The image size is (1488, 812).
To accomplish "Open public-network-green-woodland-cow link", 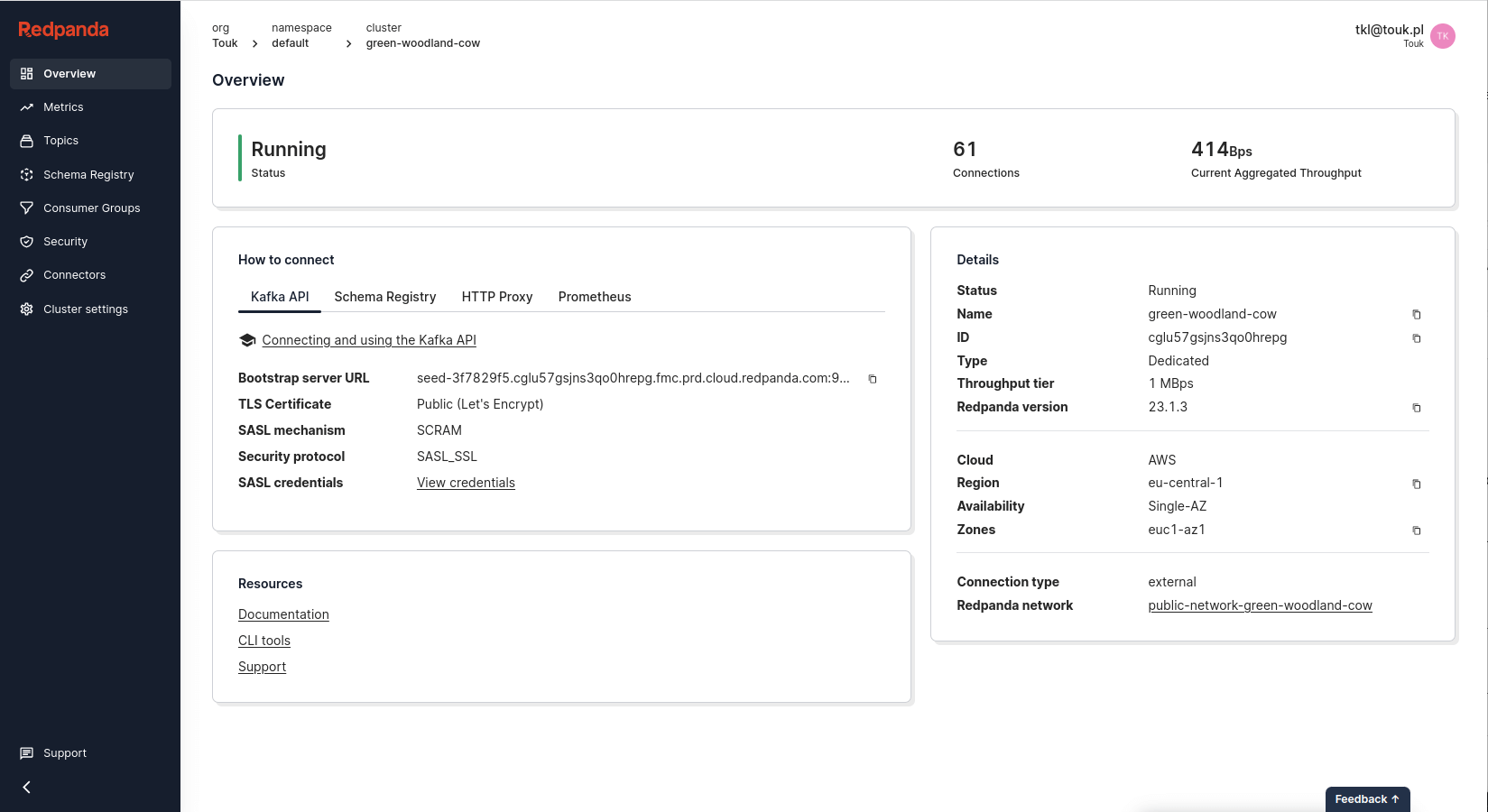I will pos(1260,605).
